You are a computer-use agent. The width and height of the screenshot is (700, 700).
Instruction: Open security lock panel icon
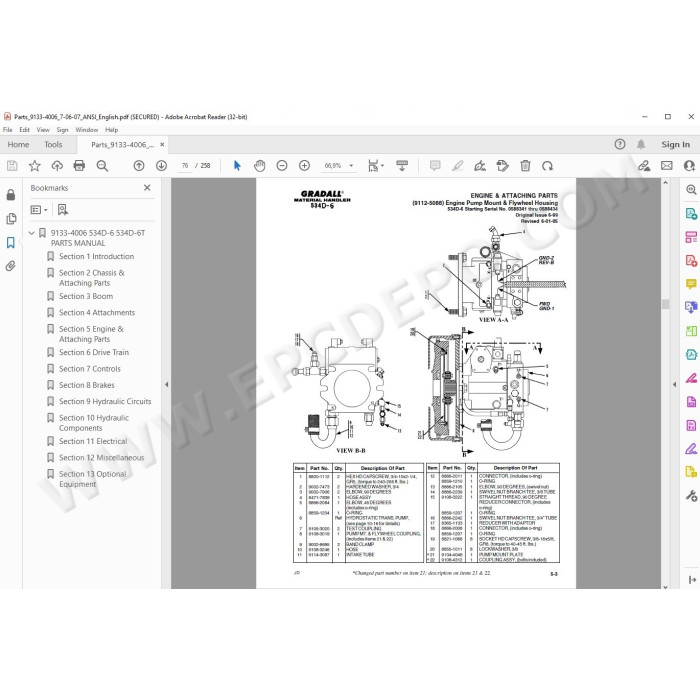11,195
